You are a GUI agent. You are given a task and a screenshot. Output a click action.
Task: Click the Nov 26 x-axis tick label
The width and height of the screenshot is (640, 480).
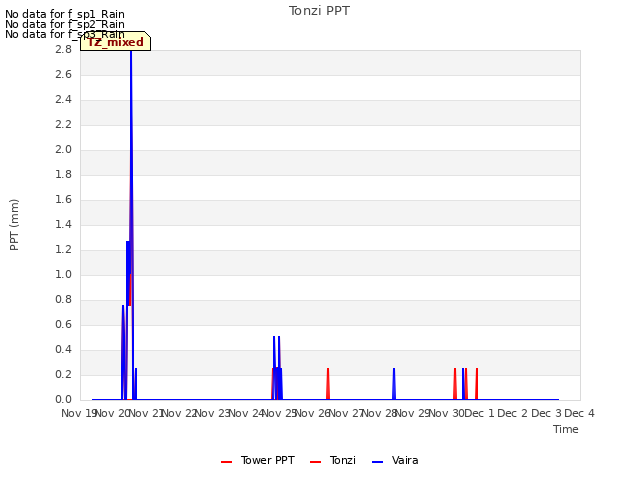[313, 413]
